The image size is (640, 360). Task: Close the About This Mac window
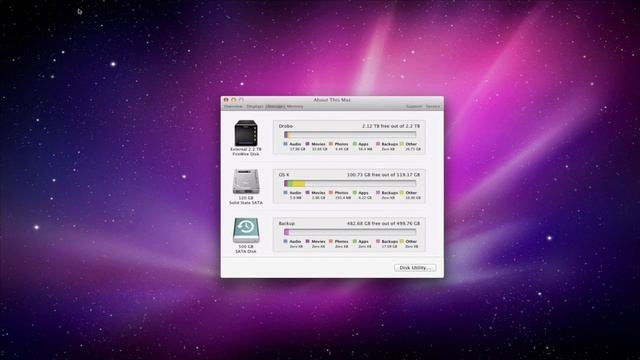(226, 100)
